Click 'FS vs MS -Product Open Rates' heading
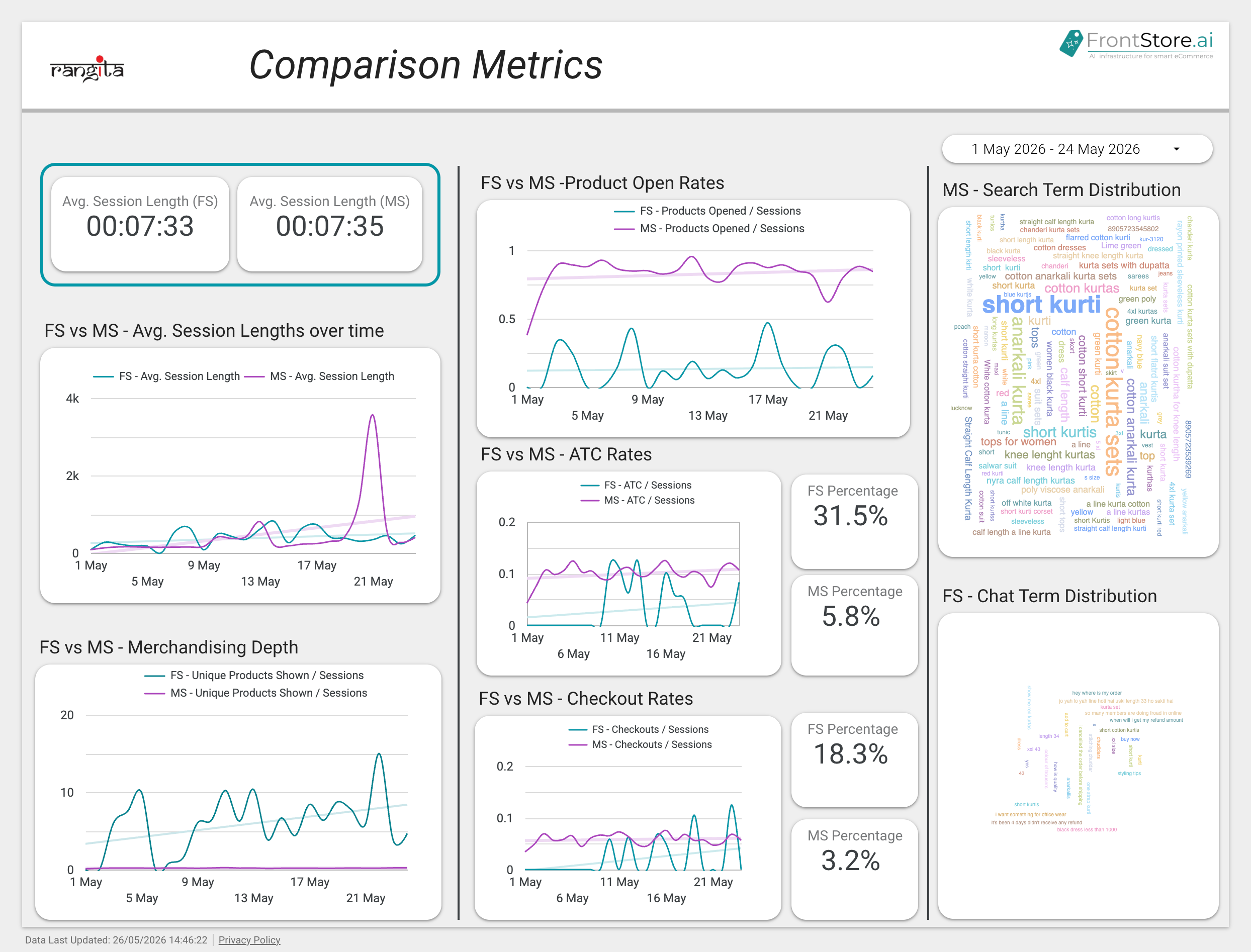Image resolution: width=1251 pixels, height=952 pixels. pos(602,183)
